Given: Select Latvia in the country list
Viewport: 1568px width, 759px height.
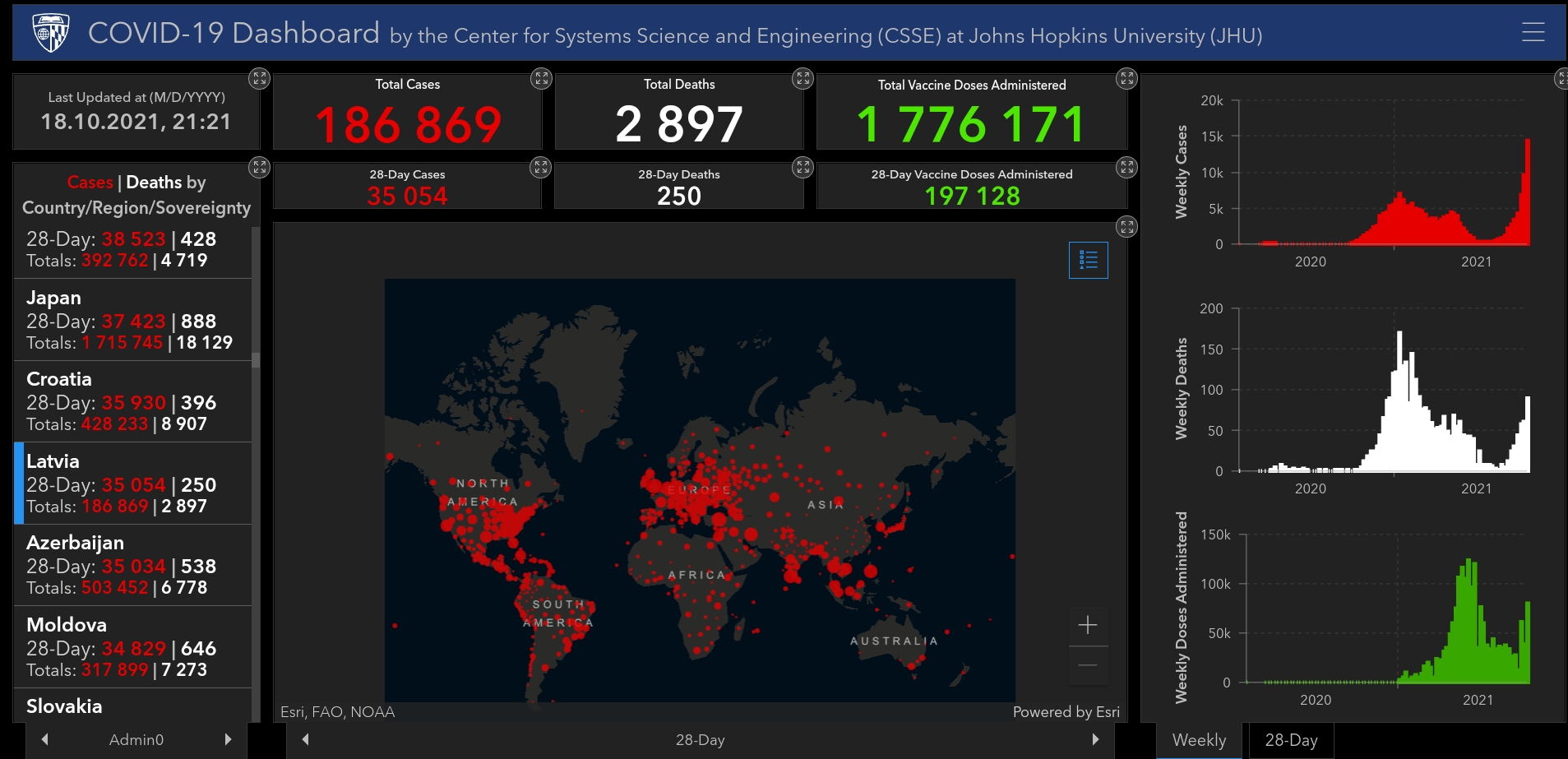Looking at the screenshot, I should (x=133, y=484).
